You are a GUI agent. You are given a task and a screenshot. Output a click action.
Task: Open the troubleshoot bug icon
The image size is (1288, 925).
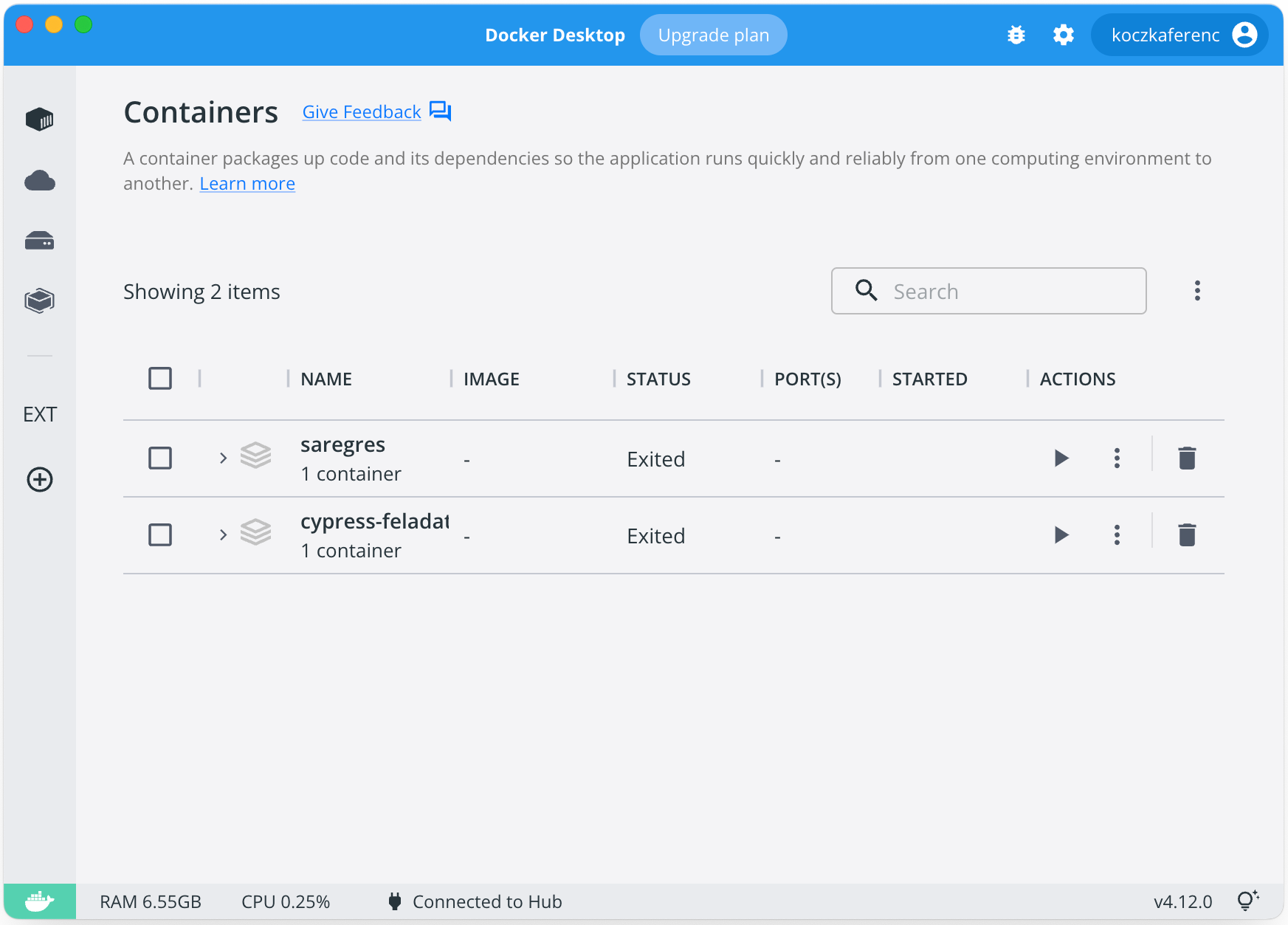(x=1016, y=35)
